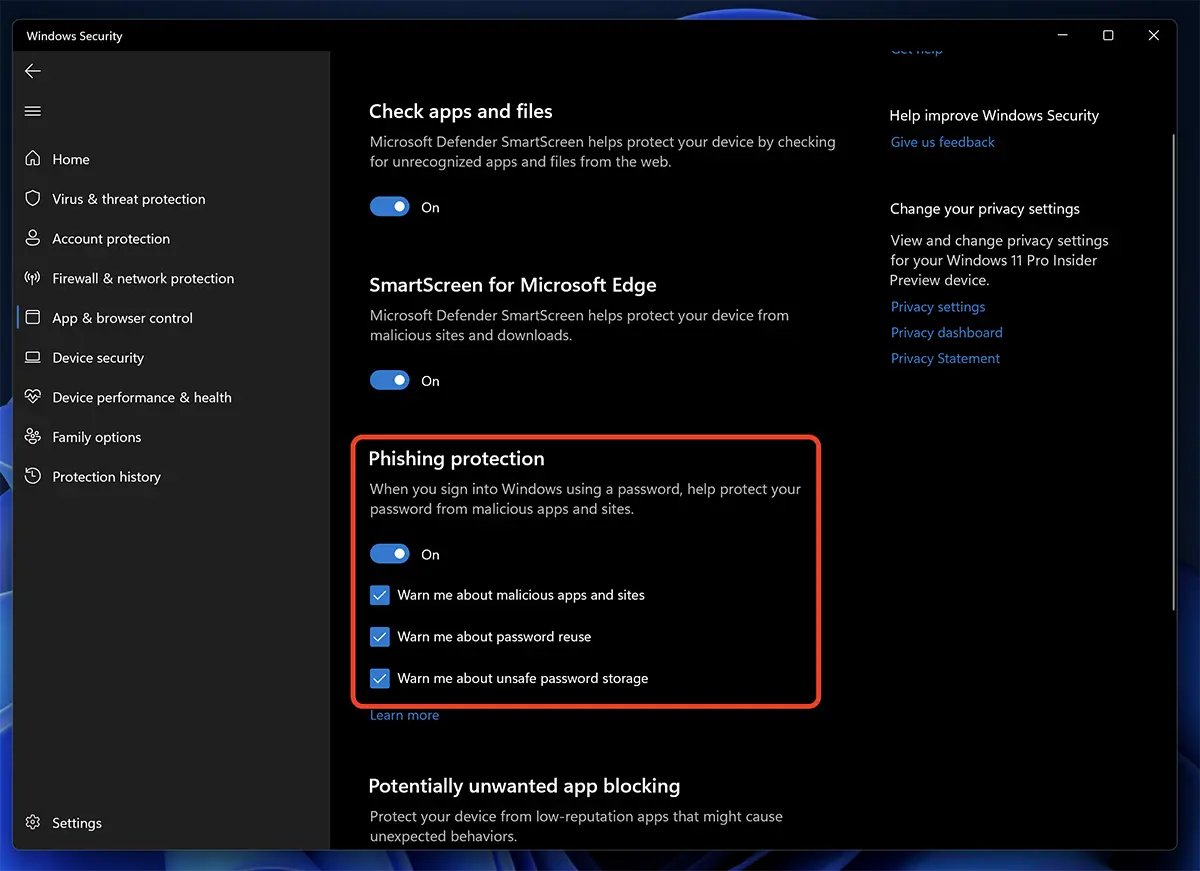The image size is (1200, 871).
Task: Disable the Phishing protection toggle
Action: click(390, 554)
